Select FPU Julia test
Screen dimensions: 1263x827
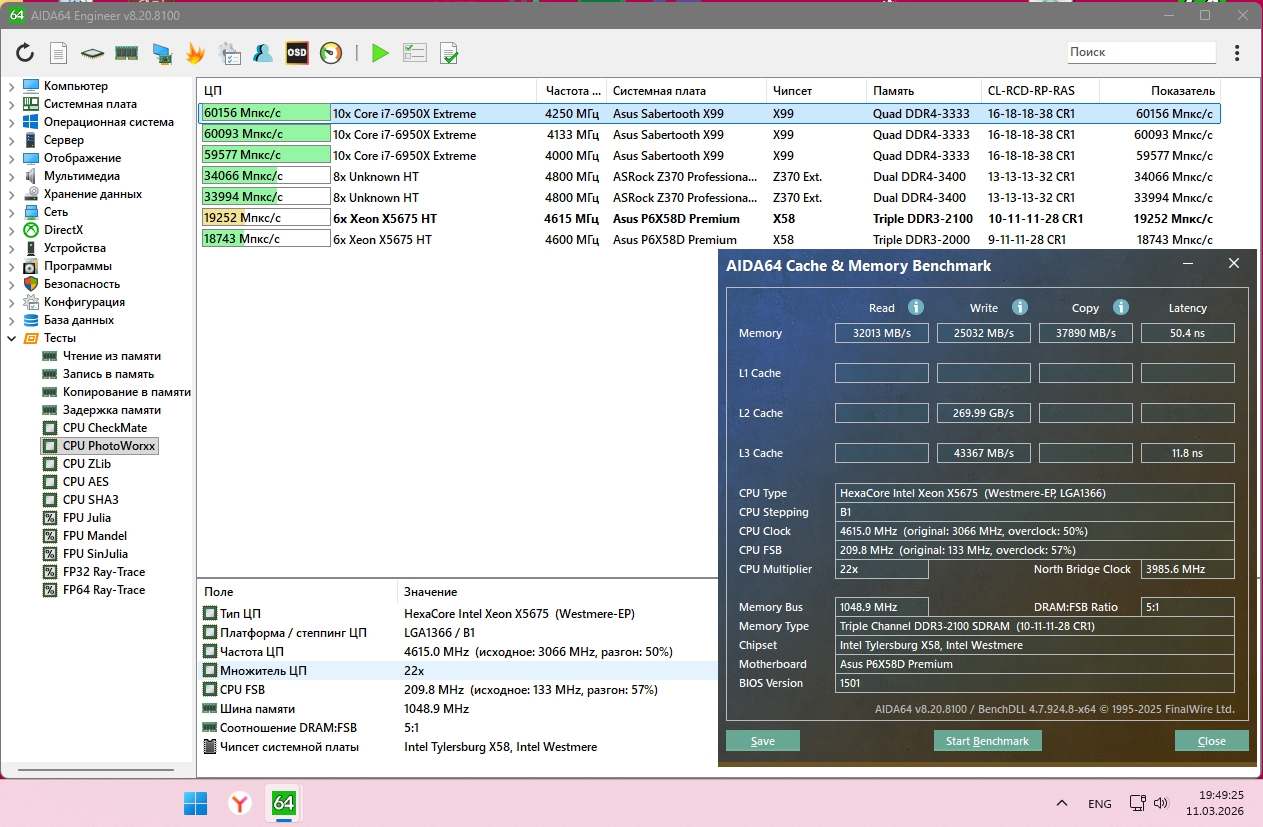click(x=86, y=518)
